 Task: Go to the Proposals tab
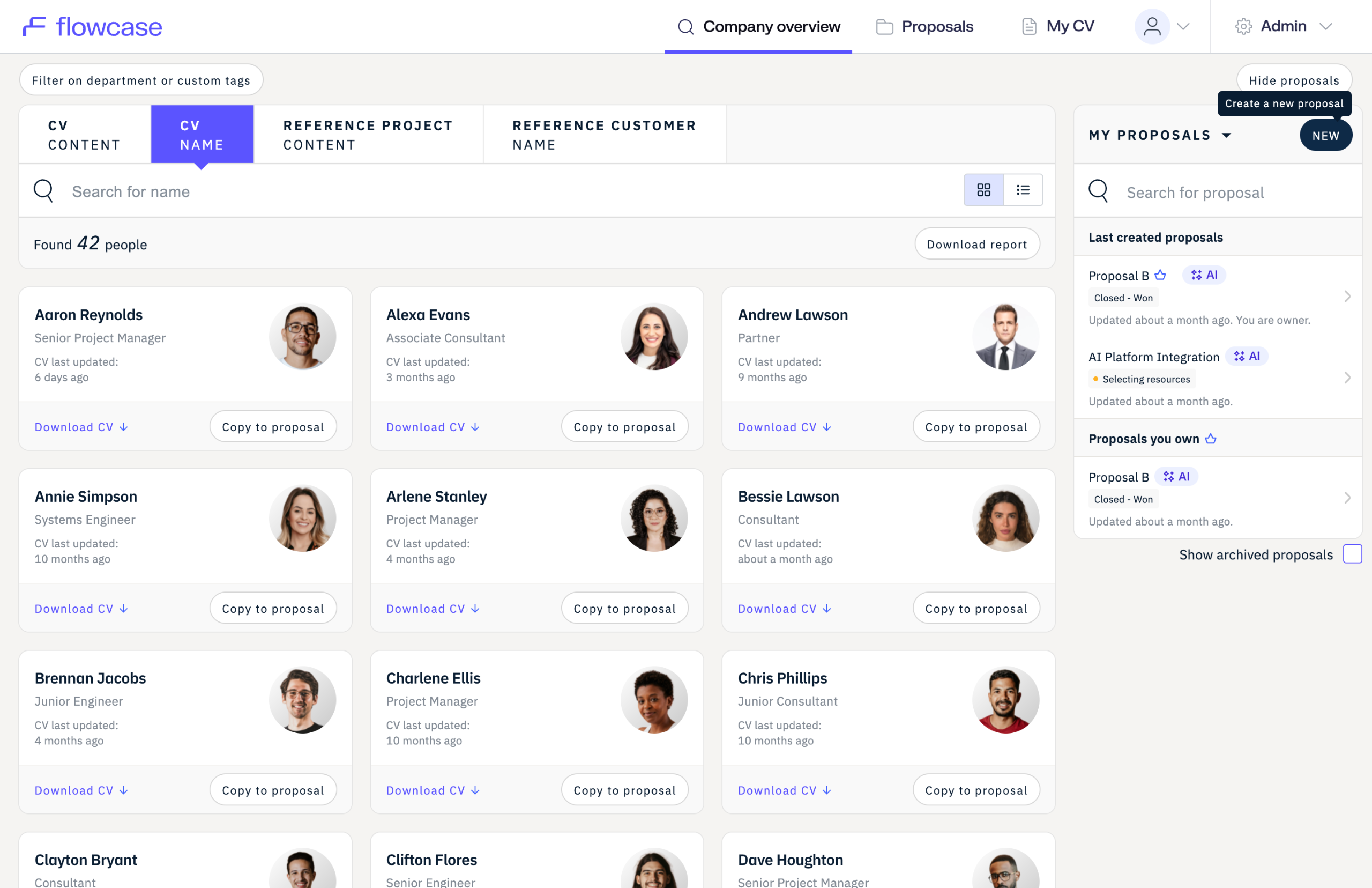tap(925, 26)
